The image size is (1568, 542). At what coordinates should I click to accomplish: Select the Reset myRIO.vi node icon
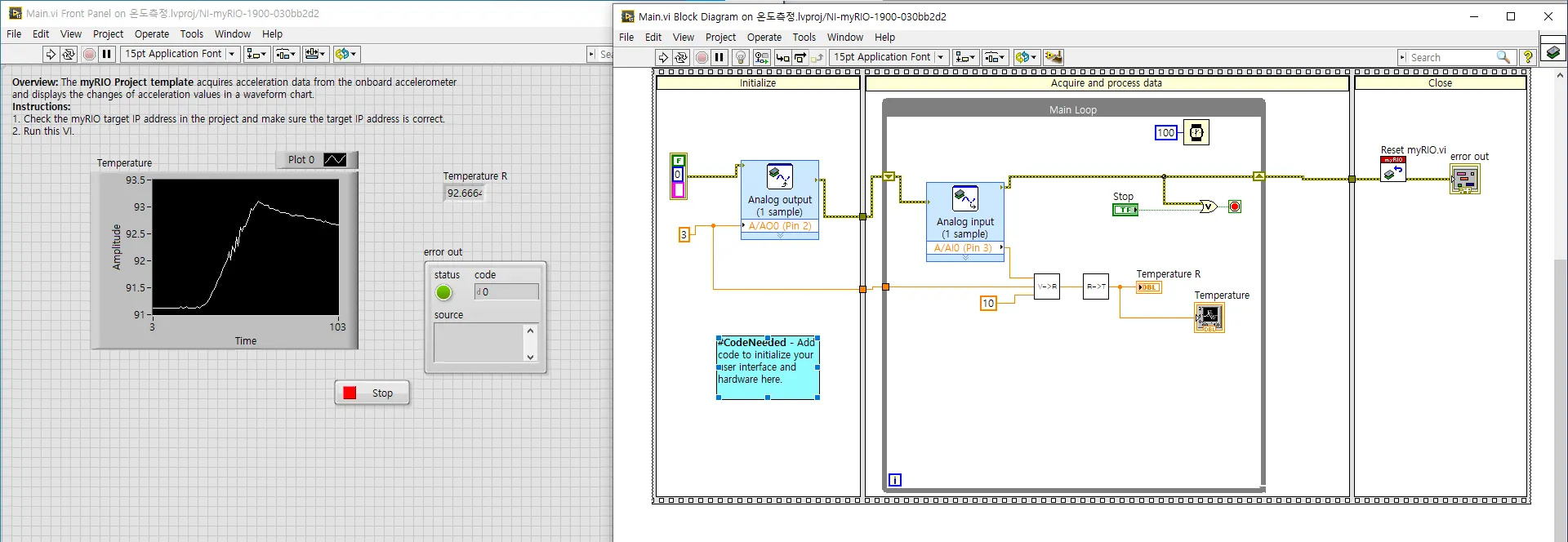pos(1392,170)
